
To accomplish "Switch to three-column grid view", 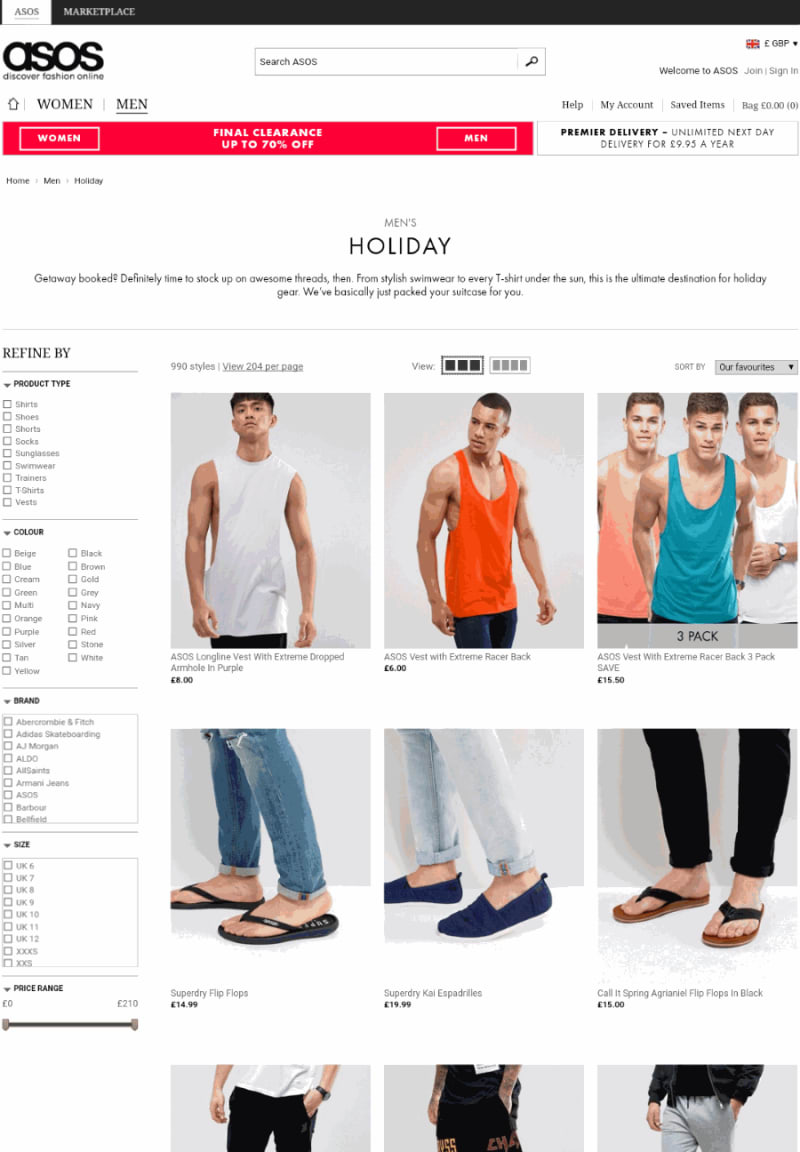I will point(462,365).
